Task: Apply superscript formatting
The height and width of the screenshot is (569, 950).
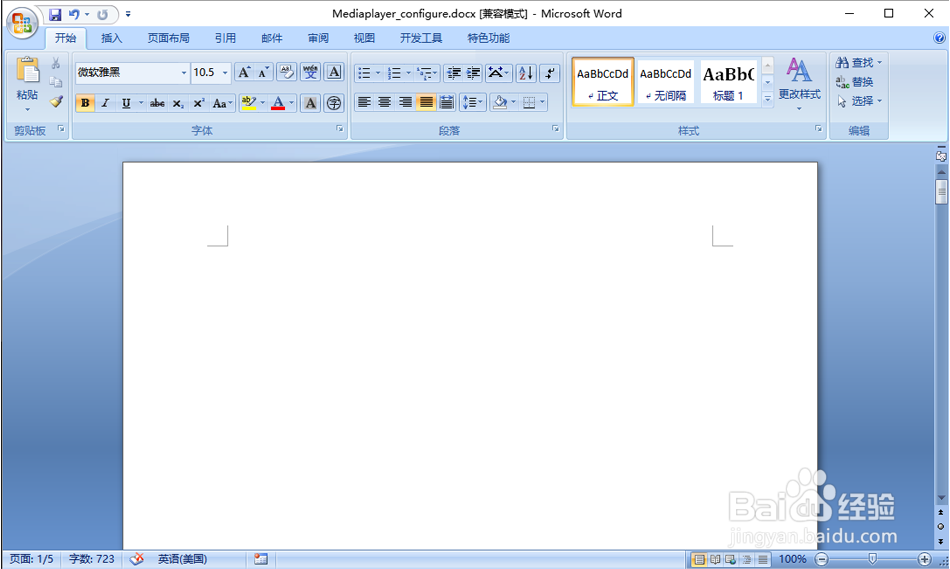Action: click(x=198, y=103)
